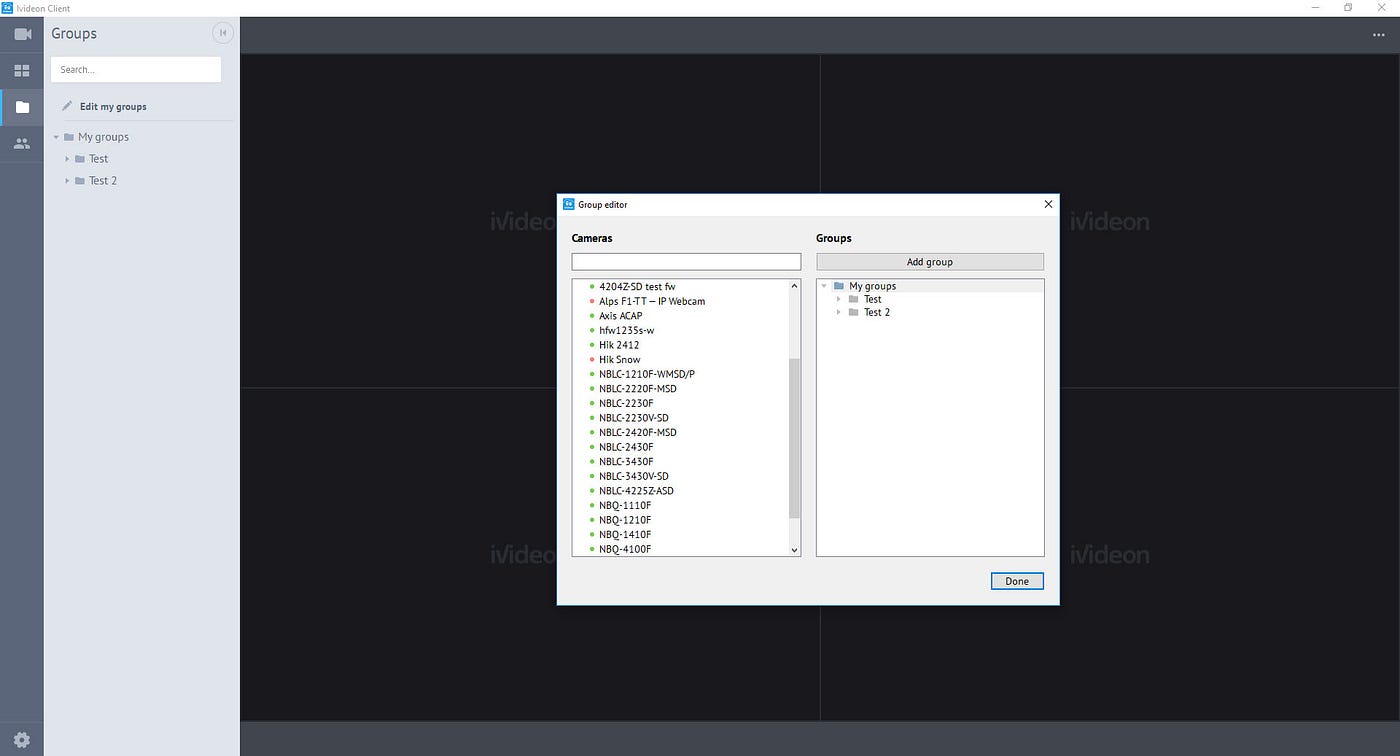
Task: Open the three-dots menu at top right
Action: point(1379,35)
